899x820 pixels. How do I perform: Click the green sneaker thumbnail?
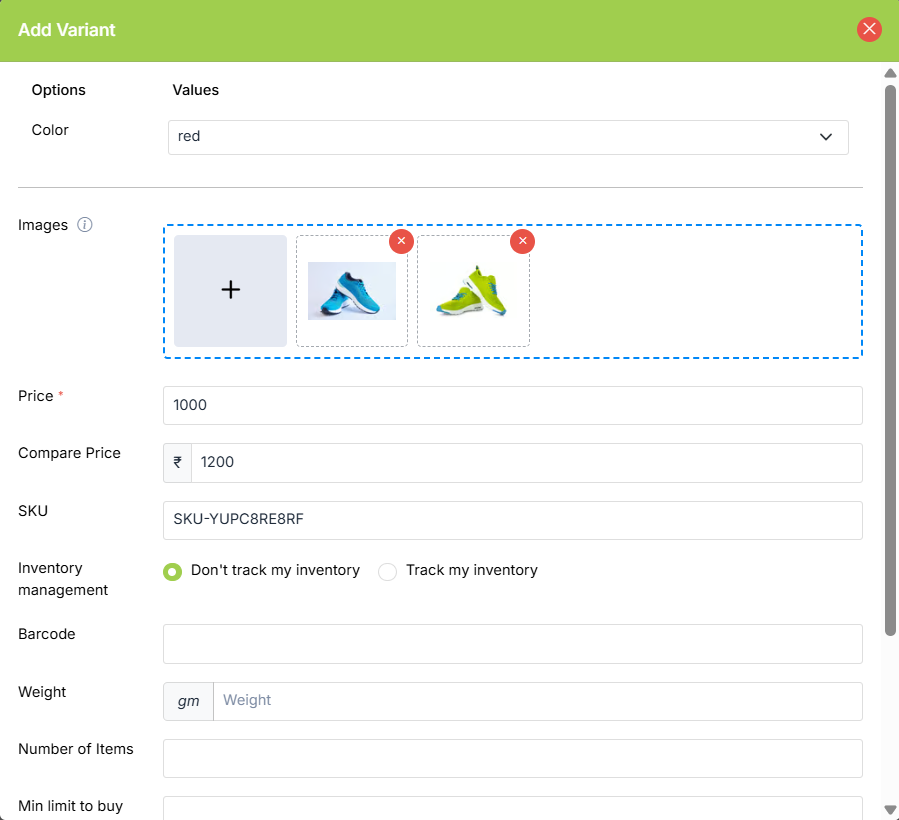[x=472, y=291]
